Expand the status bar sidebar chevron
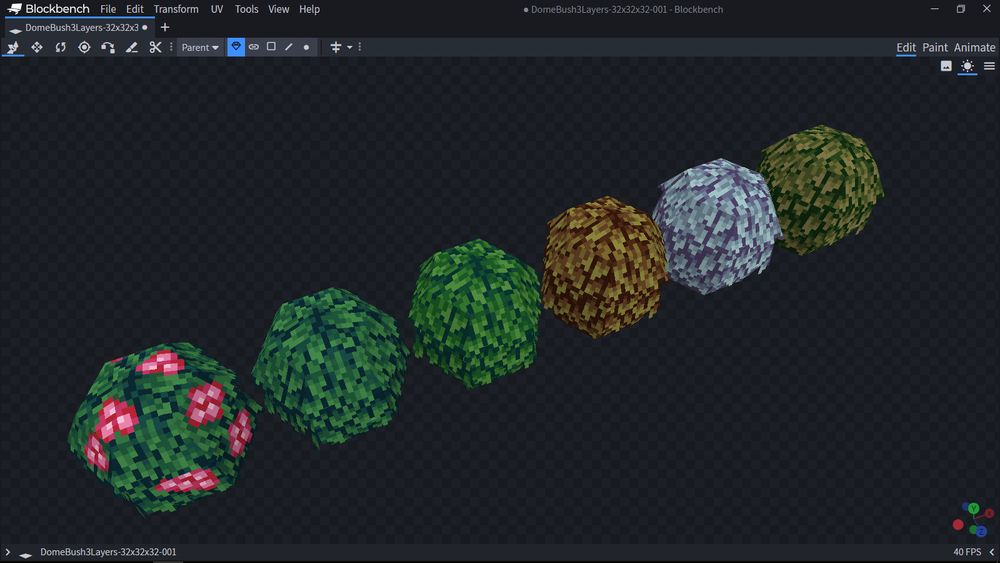The height and width of the screenshot is (563, 1000). 8,552
